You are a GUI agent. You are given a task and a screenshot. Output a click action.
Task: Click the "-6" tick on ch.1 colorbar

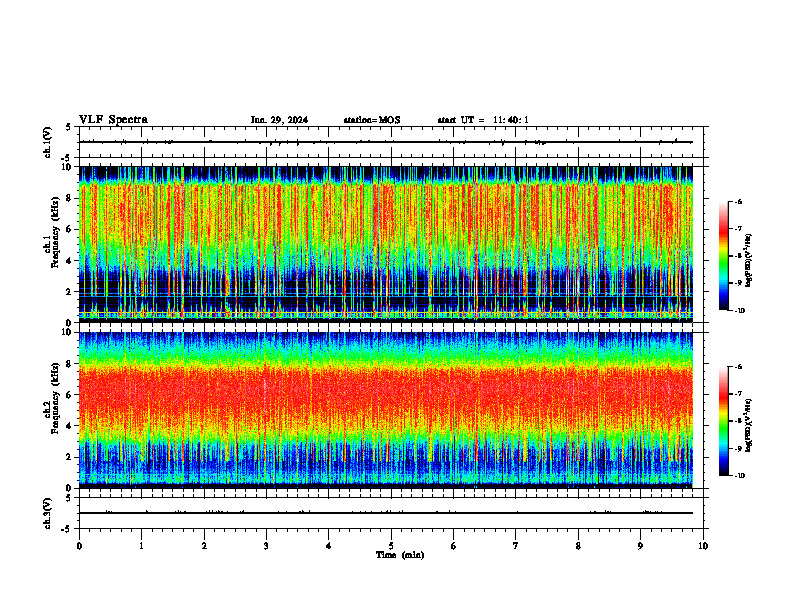[738, 201]
